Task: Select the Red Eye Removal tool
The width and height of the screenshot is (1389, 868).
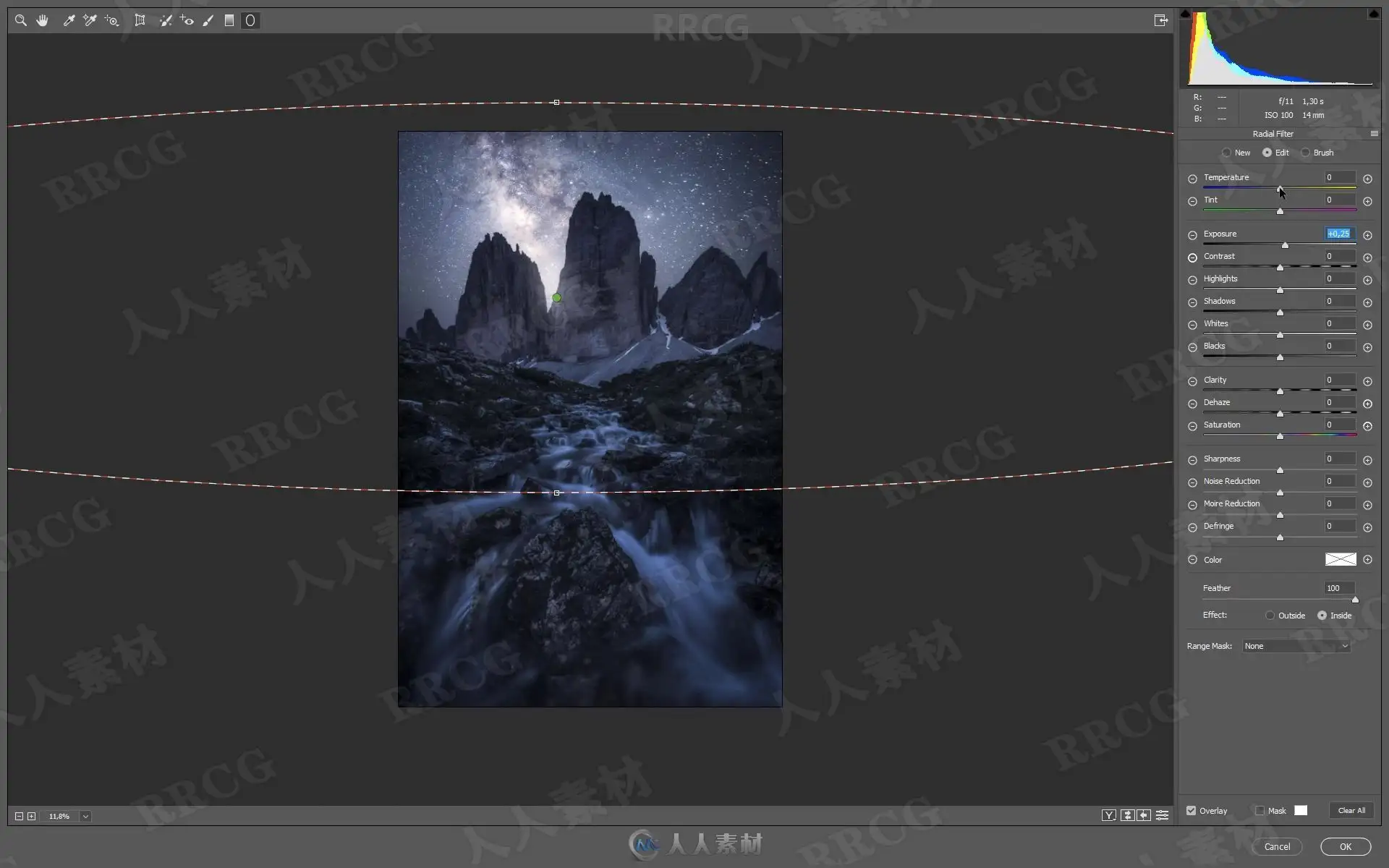Action: point(187,21)
